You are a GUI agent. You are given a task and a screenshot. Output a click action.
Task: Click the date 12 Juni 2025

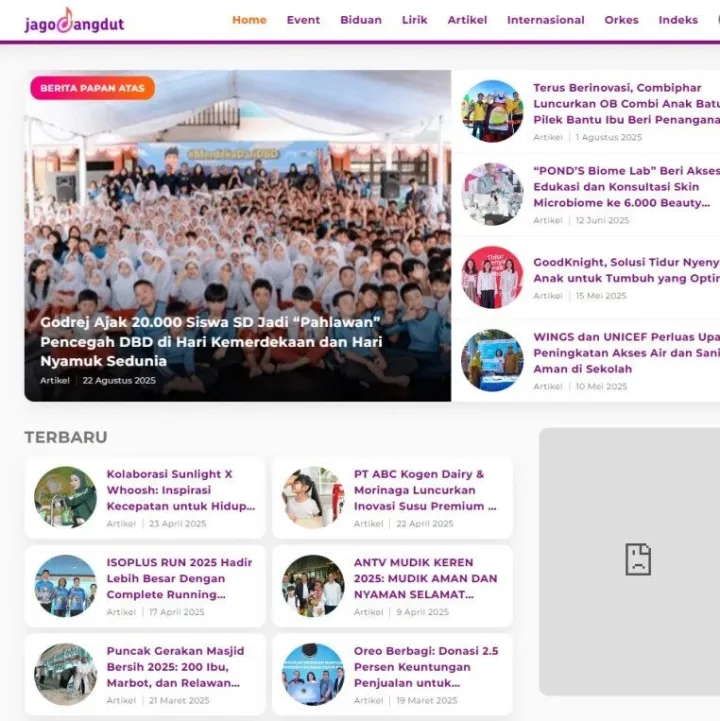point(602,220)
